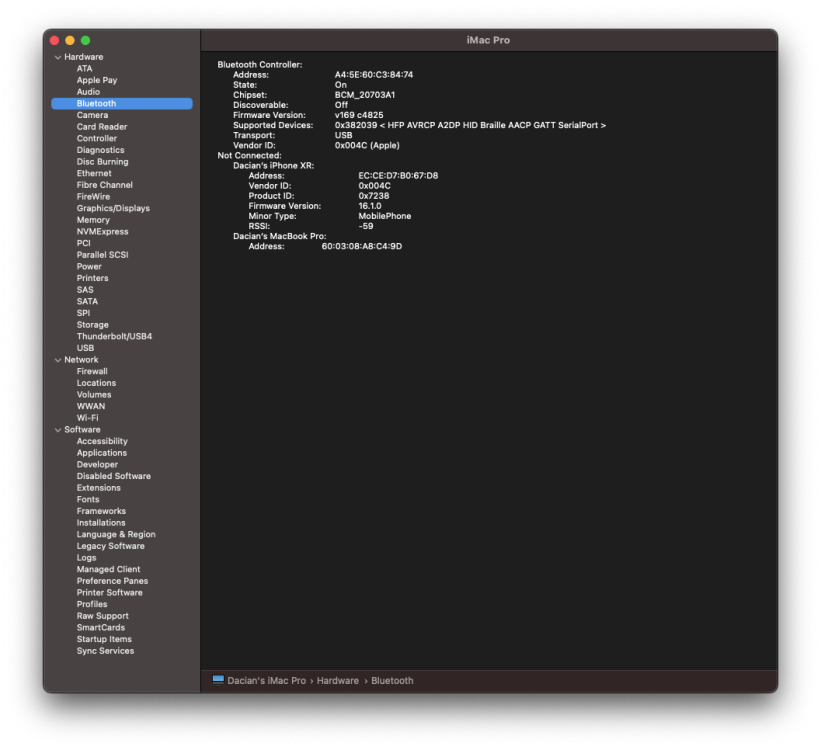Open the Audio hardware entry
This screenshot has height=750, width=821.
(x=88, y=92)
